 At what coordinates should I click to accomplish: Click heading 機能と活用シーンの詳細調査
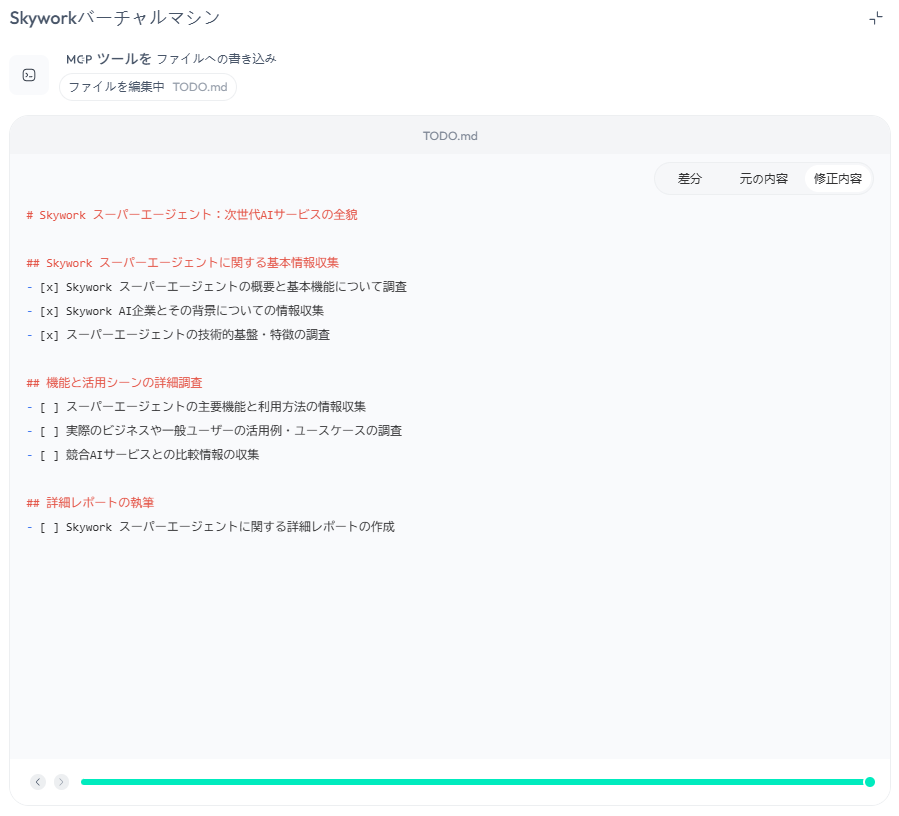pyautogui.click(x=114, y=382)
